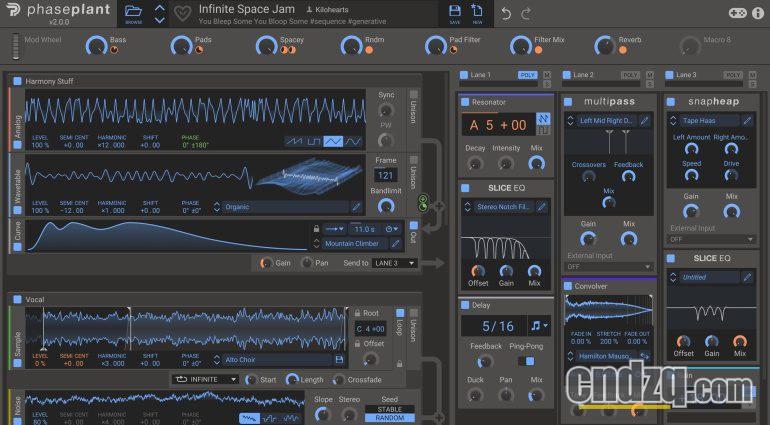Click the plus routing icon beside Wavetable
Image resolution: width=770 pixels, height=425 pixels.
point(439,206)
